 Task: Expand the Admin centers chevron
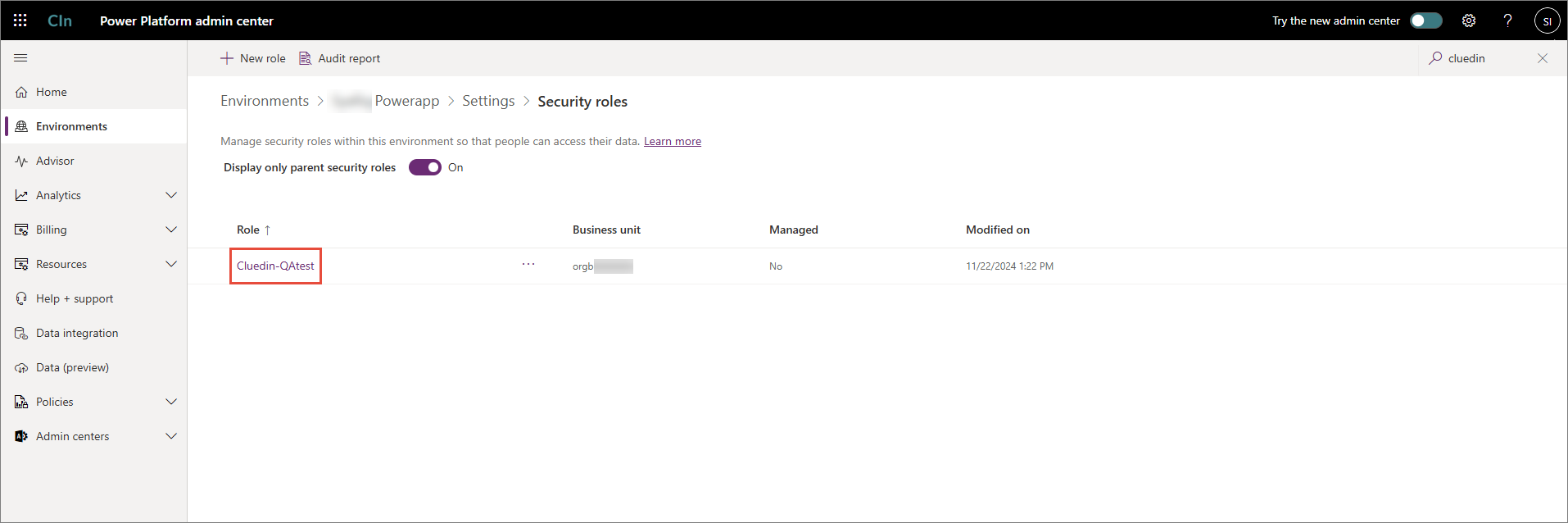pos(171,436)
